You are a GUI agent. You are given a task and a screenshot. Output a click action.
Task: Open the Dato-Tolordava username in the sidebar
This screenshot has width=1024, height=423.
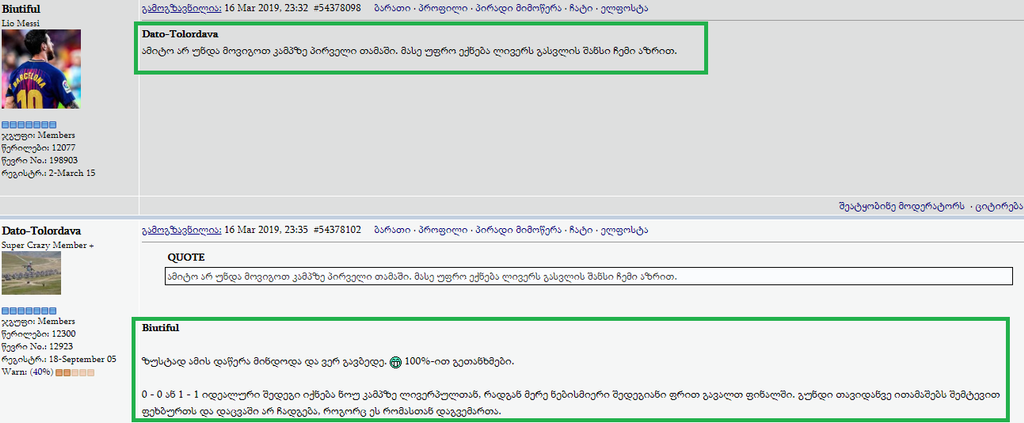[41, 232]
